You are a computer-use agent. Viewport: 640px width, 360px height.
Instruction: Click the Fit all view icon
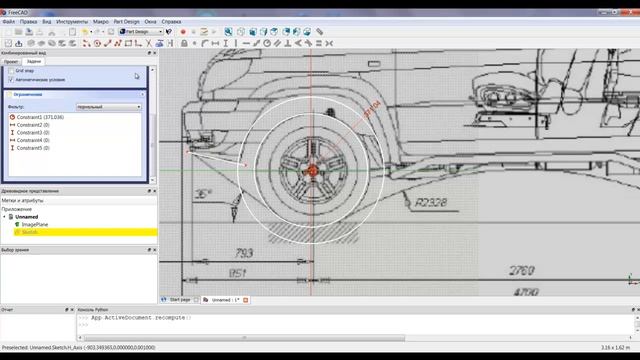tap(228, 32)
